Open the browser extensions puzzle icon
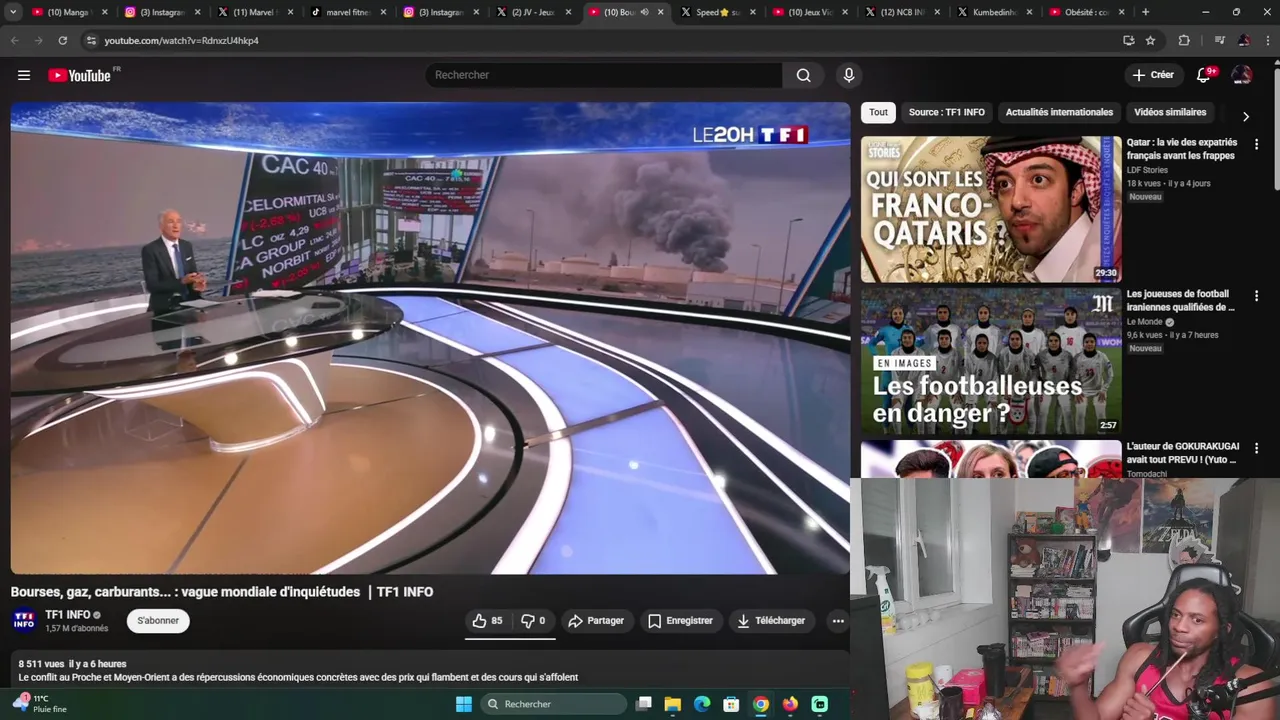Image resolution: width=1280 pixels, height=720 pixels. [1184, 40]
